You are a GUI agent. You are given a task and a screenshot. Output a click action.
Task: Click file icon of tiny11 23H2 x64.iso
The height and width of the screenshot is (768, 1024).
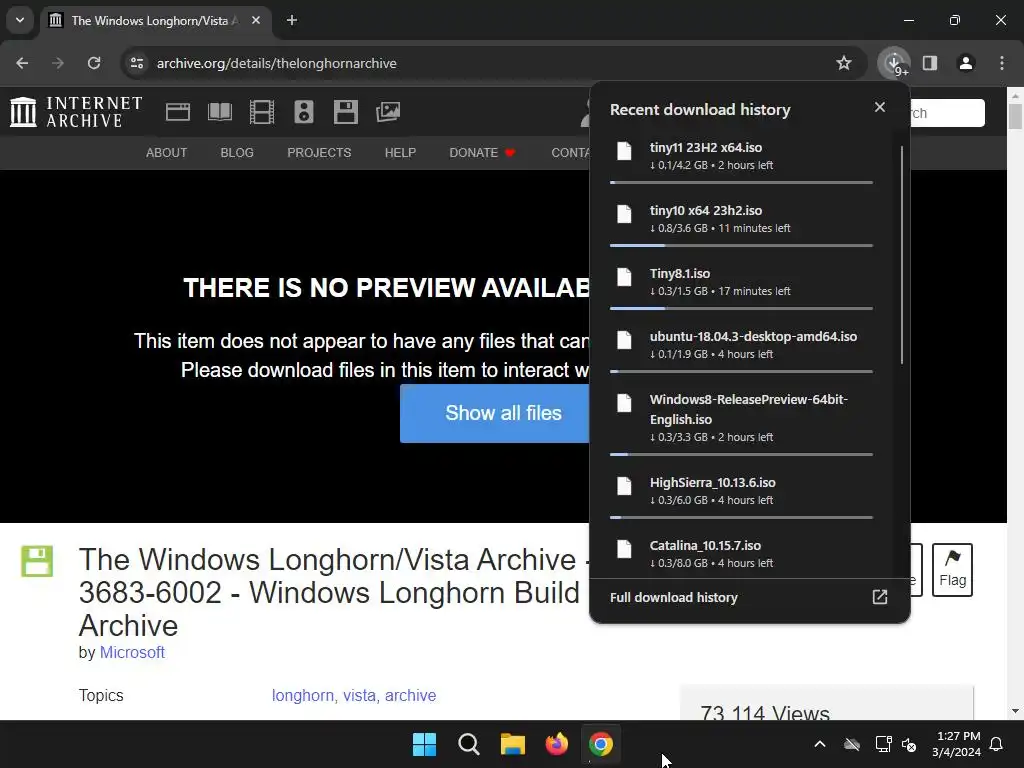(625, 152)
